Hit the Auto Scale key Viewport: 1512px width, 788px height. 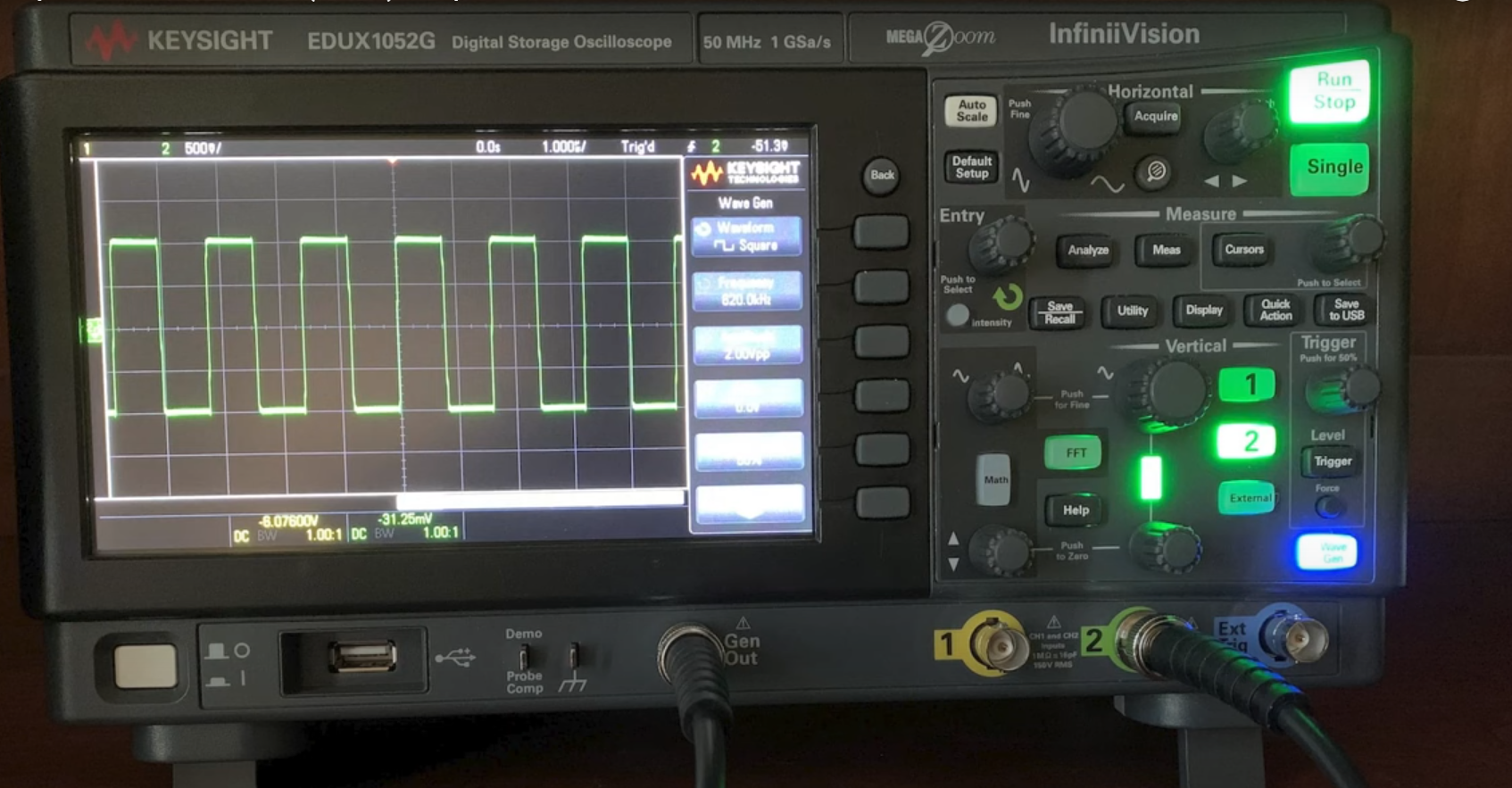(971, 111)
